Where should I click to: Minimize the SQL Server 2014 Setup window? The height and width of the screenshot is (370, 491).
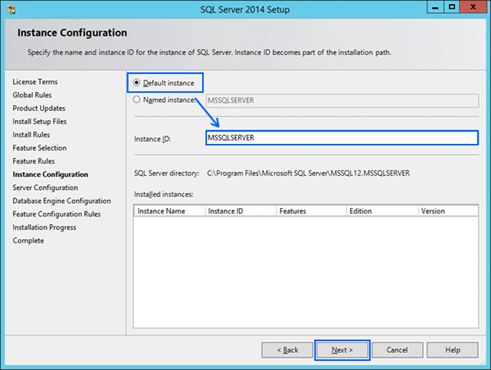click(x=435, y=7)
